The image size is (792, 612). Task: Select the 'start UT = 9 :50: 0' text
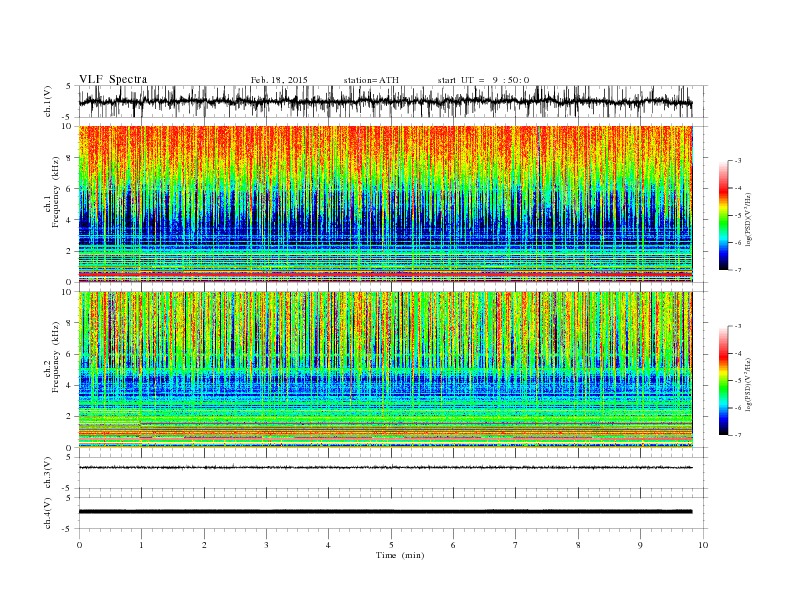[x=483, y=80]
